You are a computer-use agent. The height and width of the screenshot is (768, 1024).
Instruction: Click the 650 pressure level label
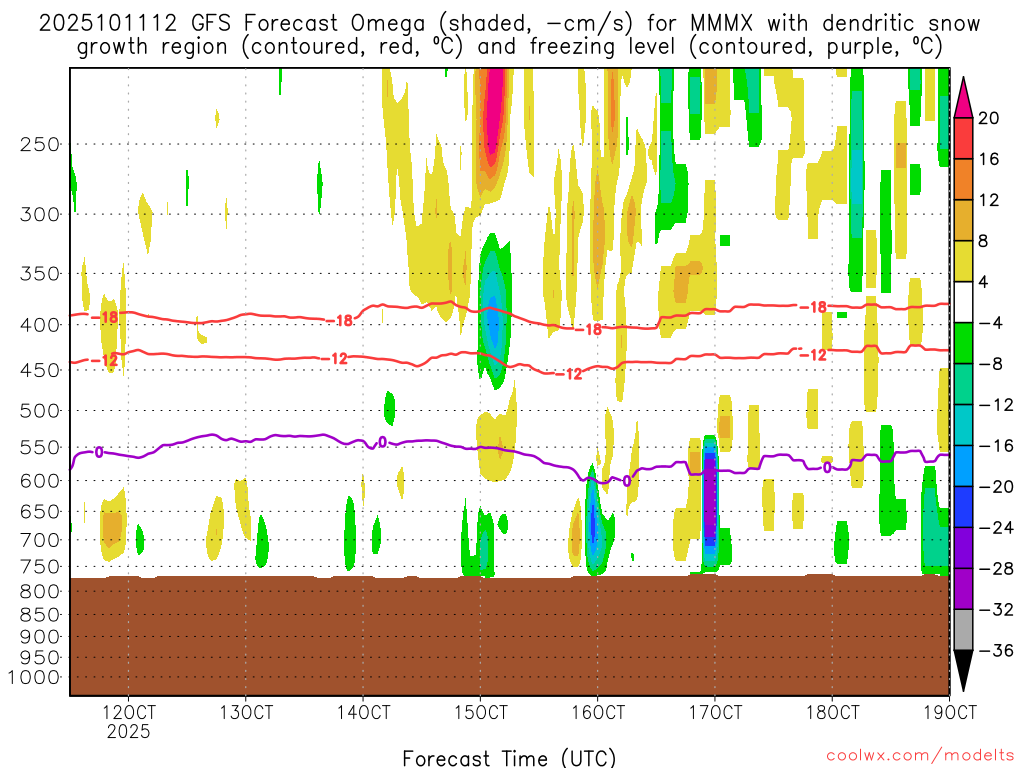pyautogui.click(x=40, y=511)
